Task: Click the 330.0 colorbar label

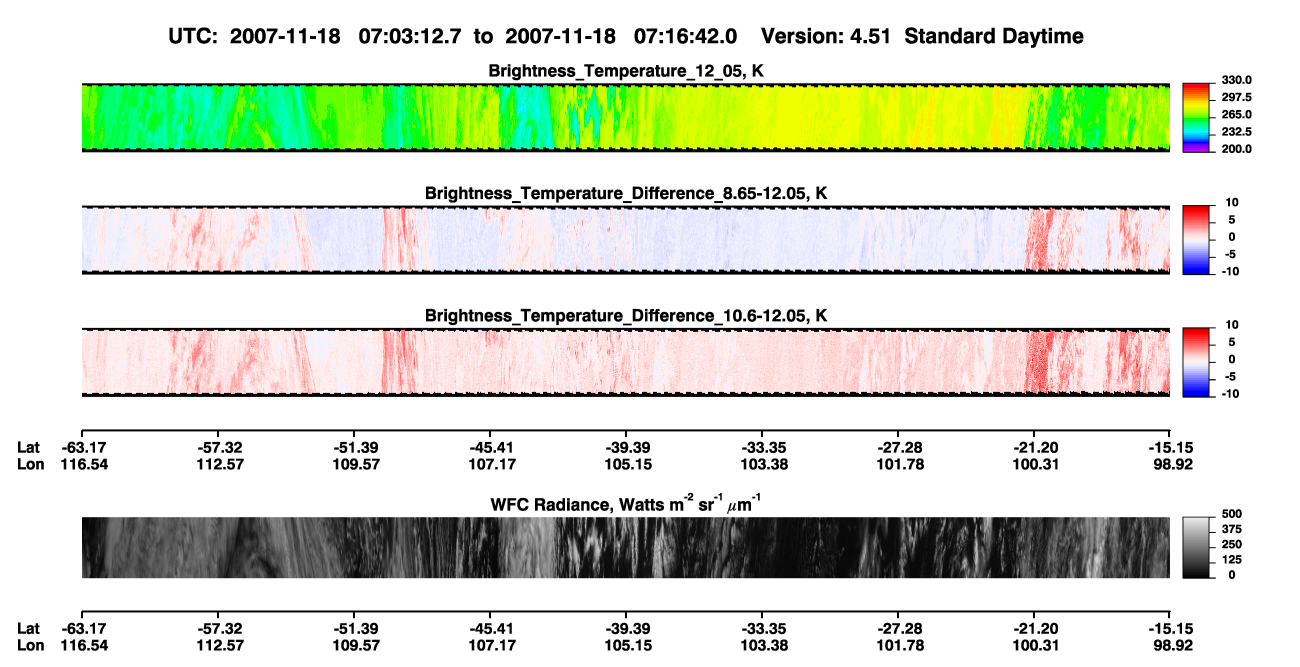Action: pyautogui.click(x=1237, y=80)
